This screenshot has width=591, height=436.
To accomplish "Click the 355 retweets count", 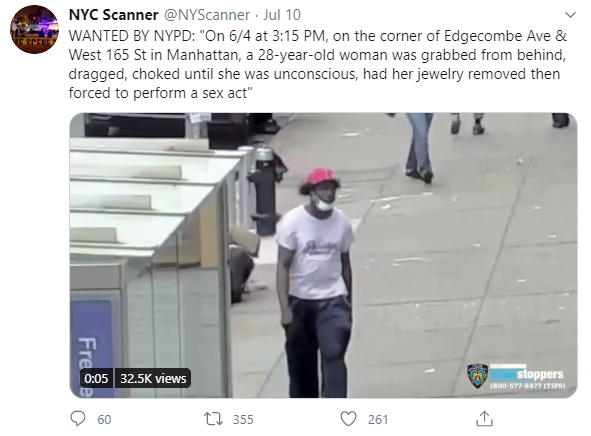I will (x=243, y=419).
